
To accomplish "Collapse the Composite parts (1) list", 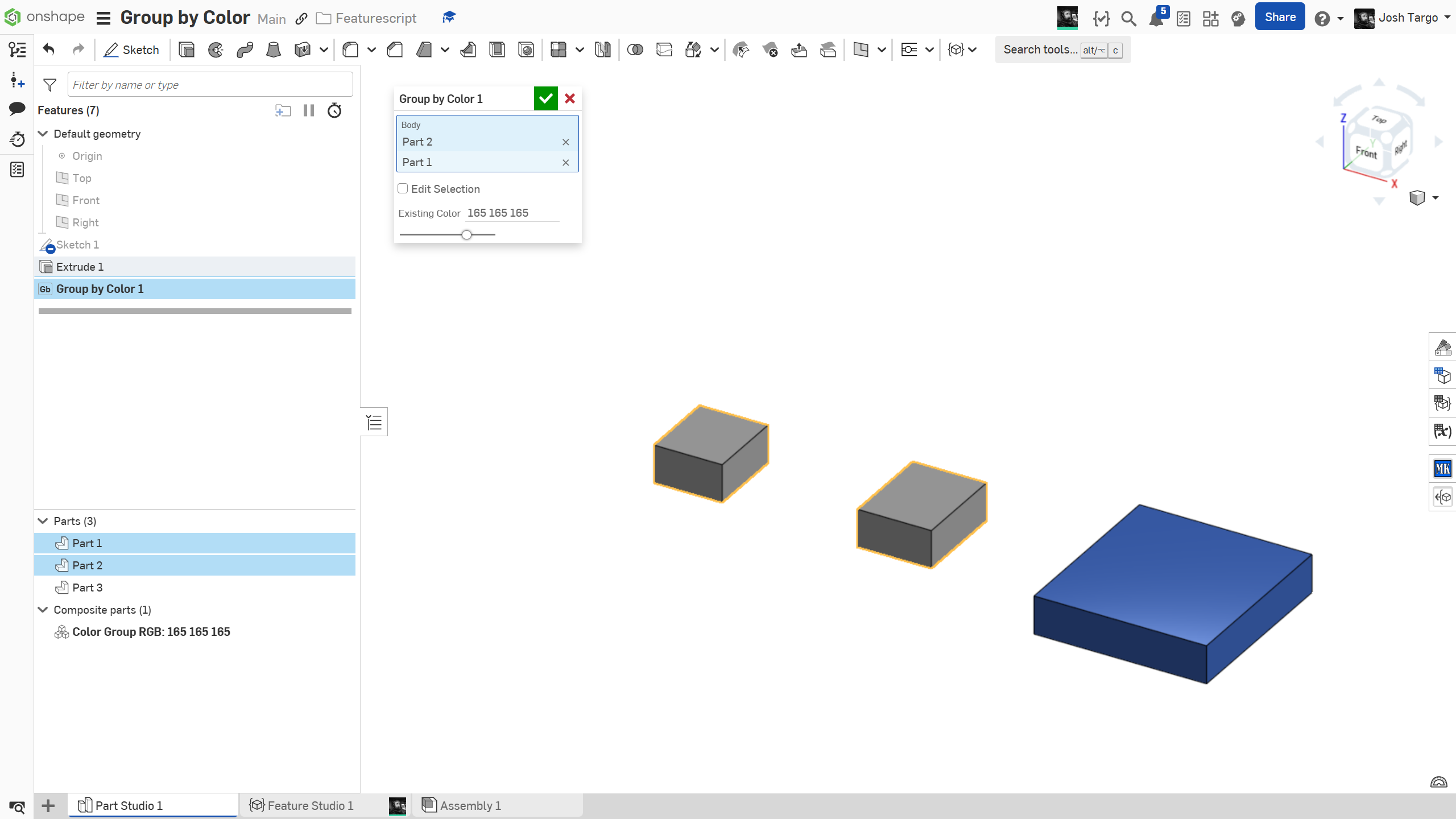I will (x=43, y=610).
